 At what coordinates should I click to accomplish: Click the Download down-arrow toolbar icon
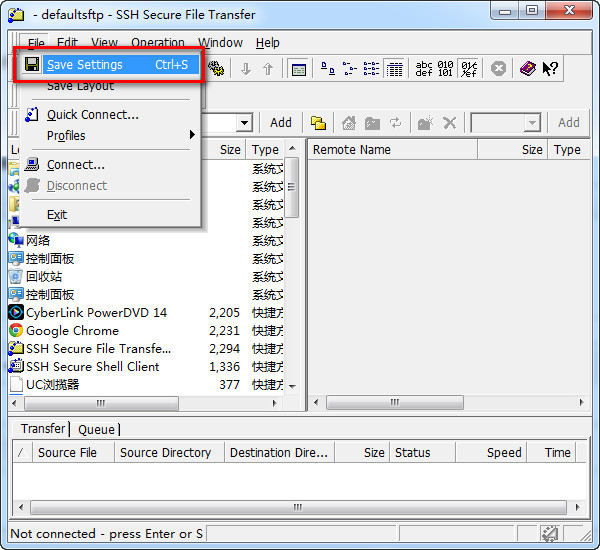[x=246, y=69]
